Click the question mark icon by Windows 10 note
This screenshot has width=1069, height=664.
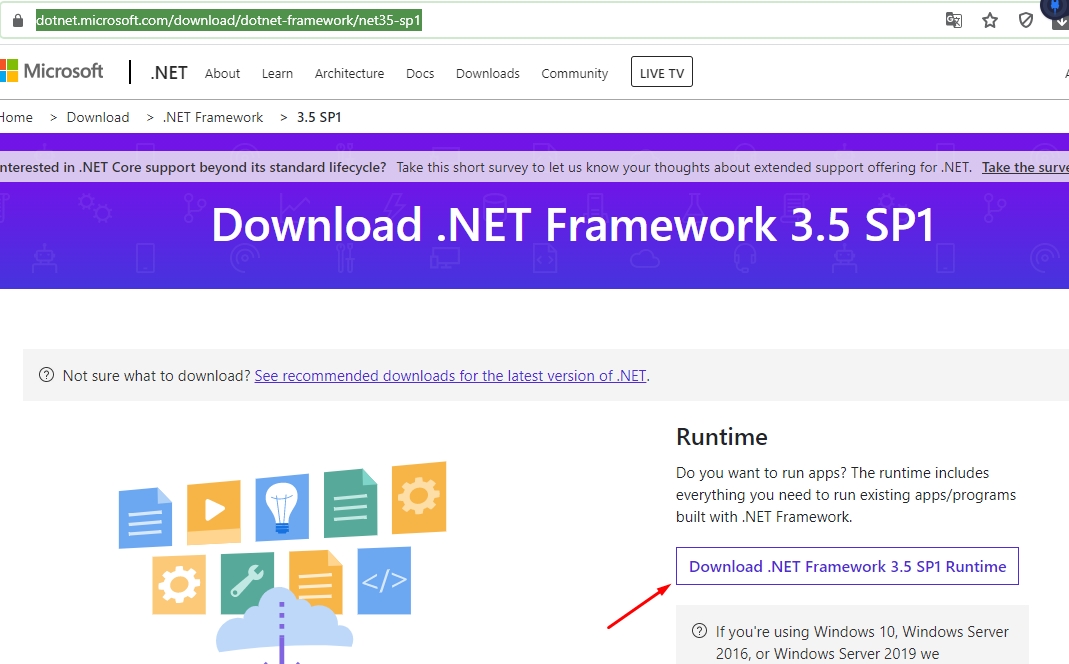tap(700, 631)
